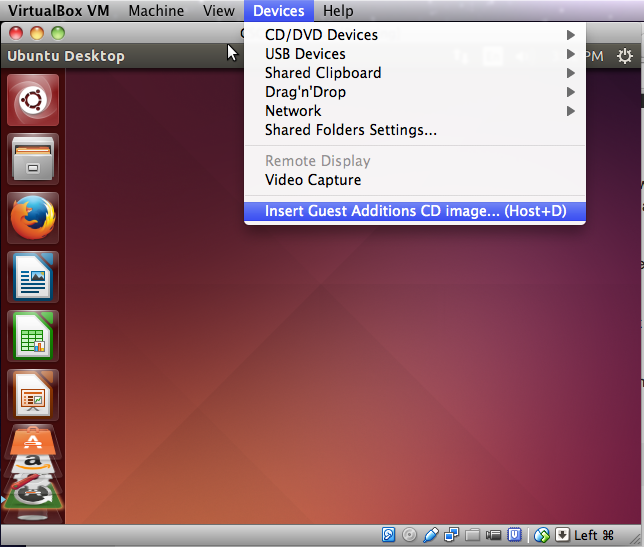Click the USB devices status icon
Screen dimensions: 644x547
430,535
